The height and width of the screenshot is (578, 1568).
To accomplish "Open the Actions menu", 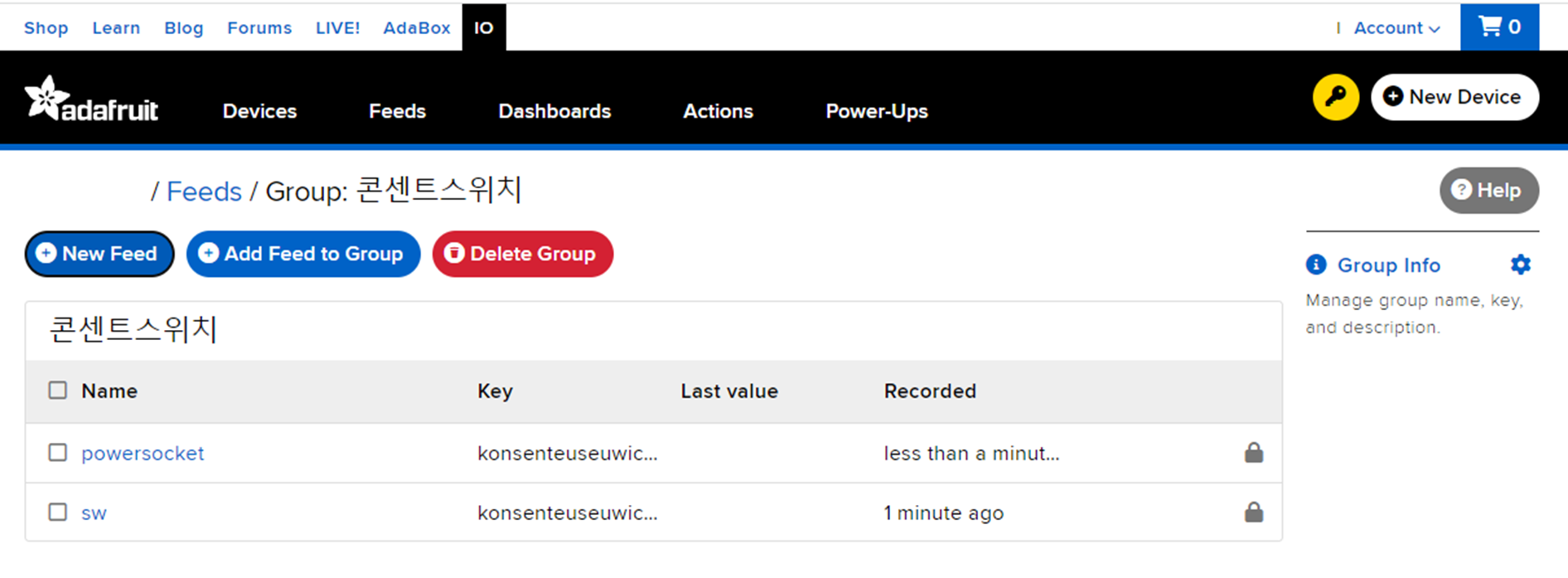I will tap(718, 111).
